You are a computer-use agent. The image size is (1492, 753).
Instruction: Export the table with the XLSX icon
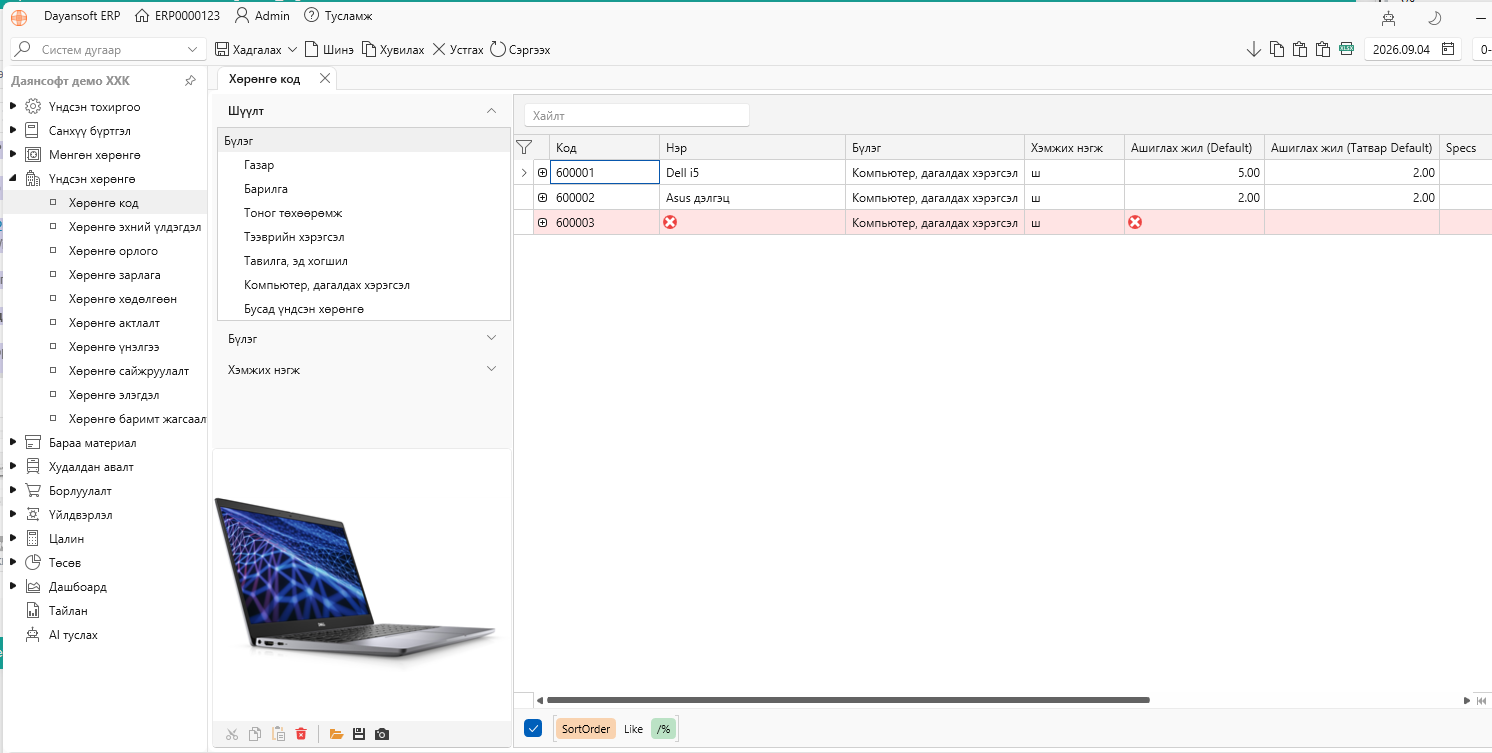(1346, 49)
